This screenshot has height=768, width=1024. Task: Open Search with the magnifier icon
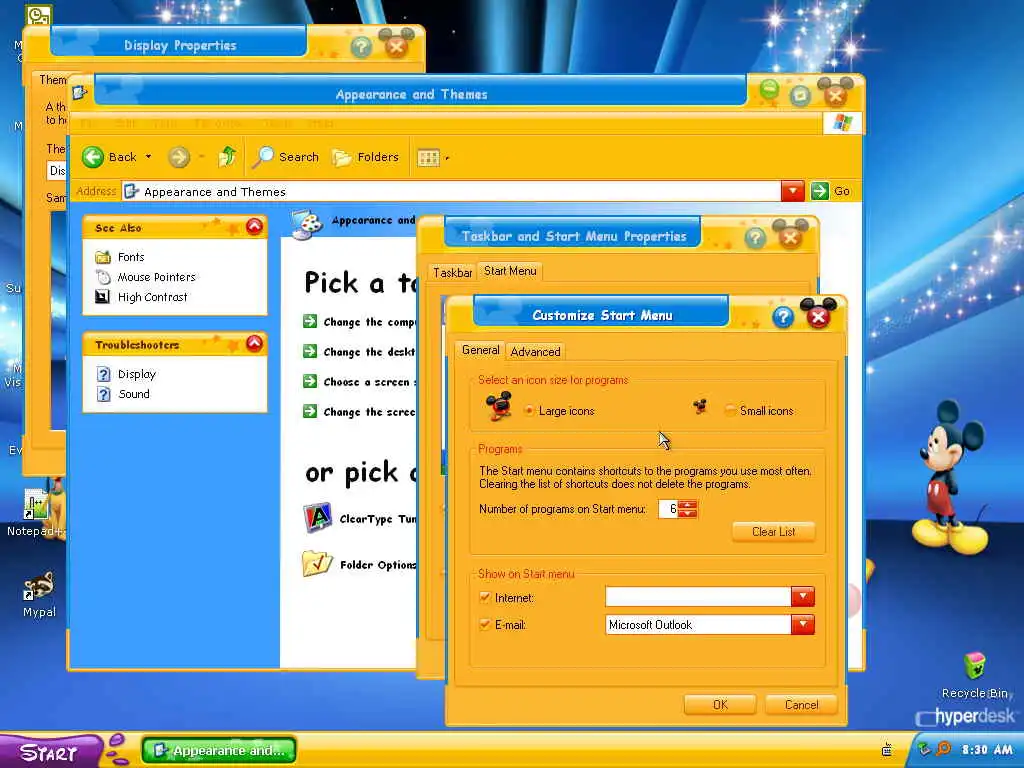point(263,157)
